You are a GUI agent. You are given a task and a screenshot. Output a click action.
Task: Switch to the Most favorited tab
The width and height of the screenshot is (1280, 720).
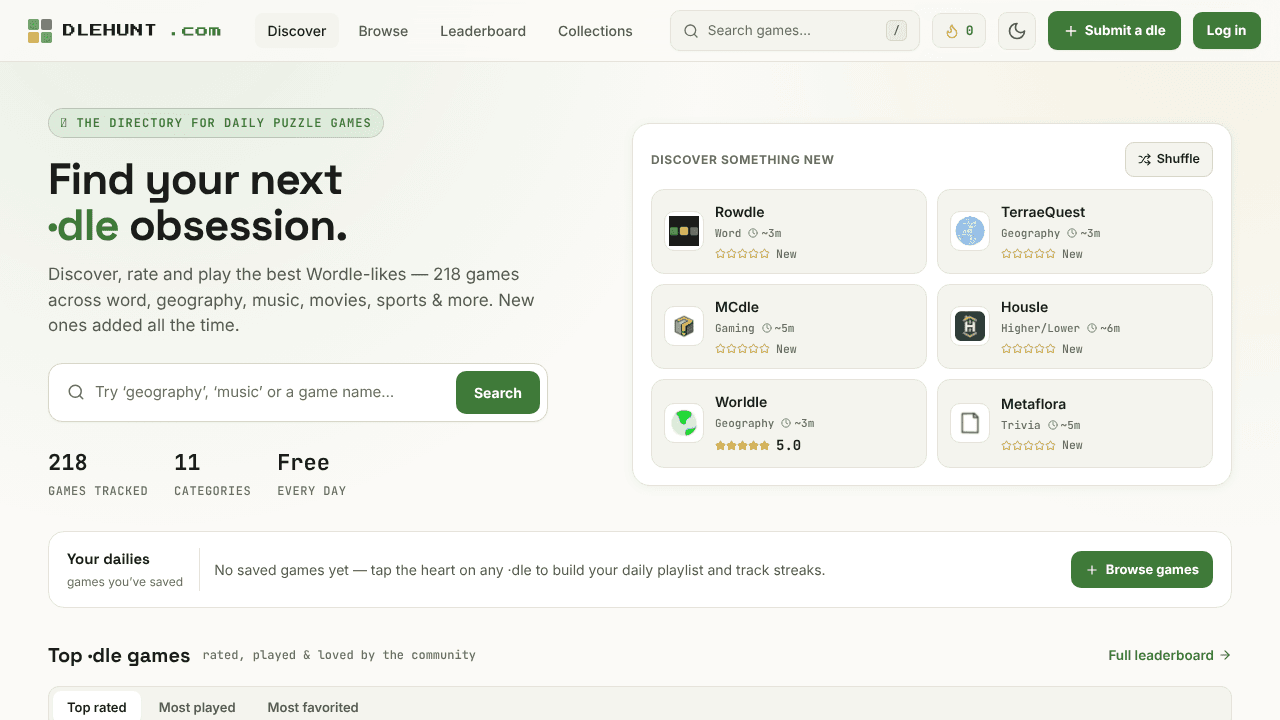(x=313, y=707)
